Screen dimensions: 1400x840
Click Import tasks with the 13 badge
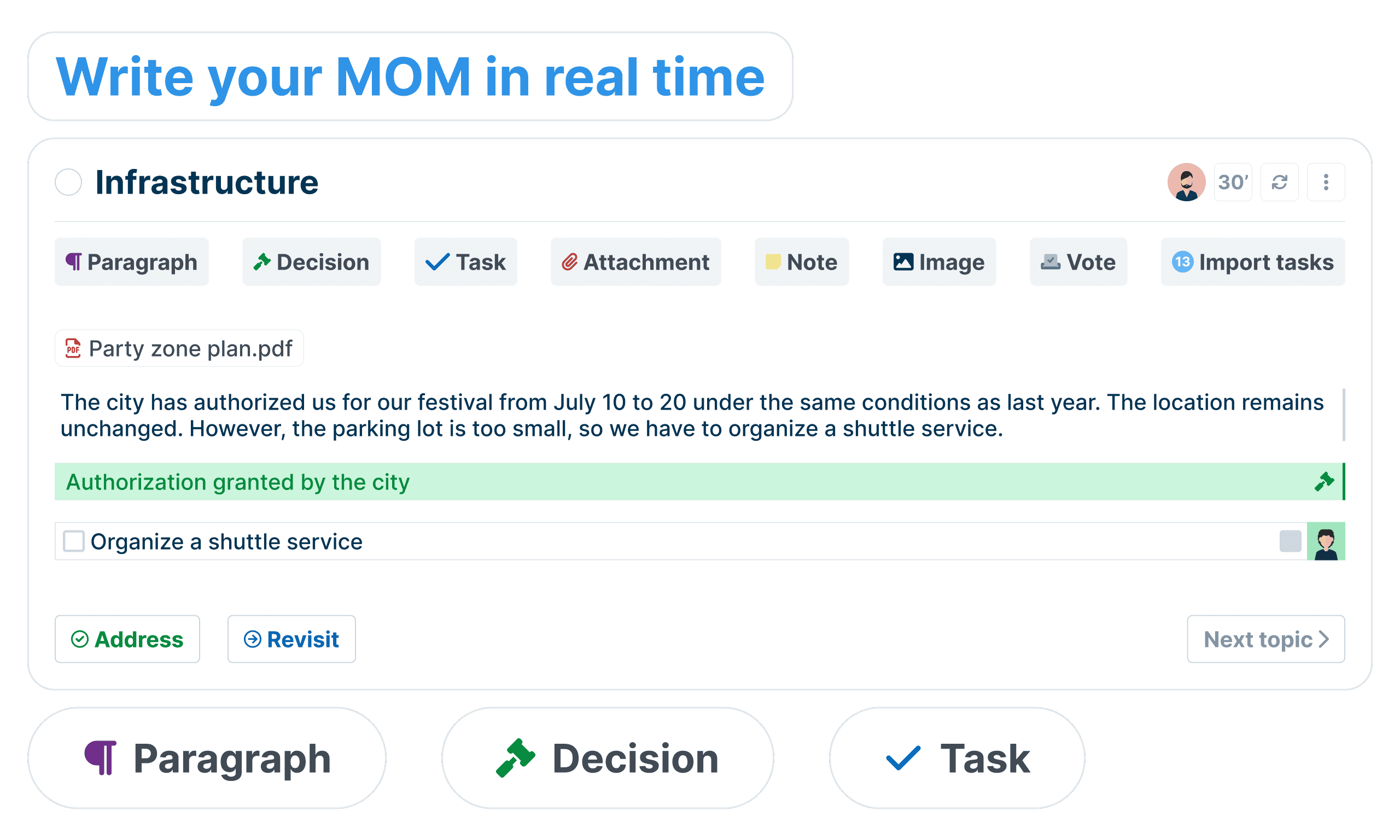(1253, 262)
